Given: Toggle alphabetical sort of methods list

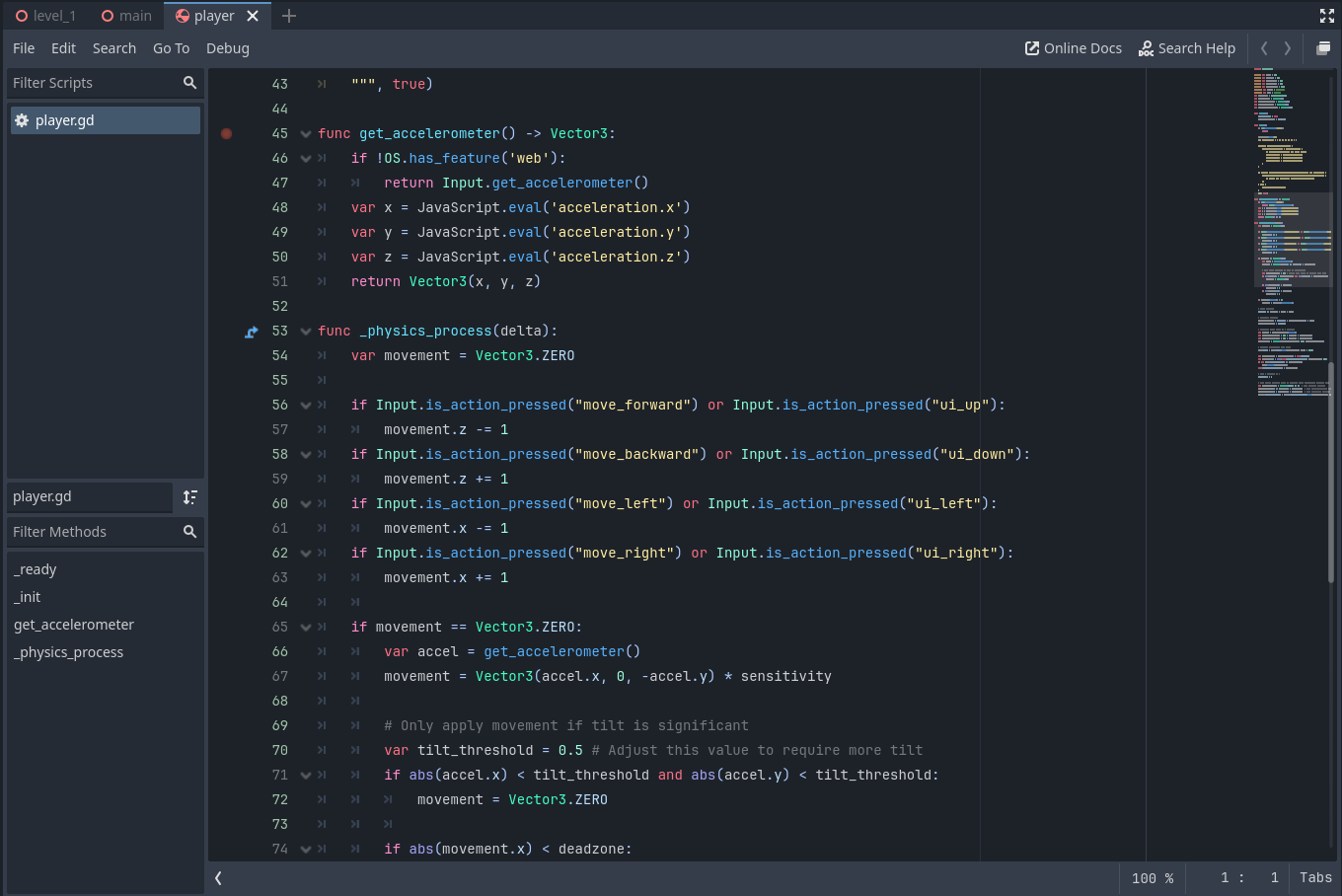Looking at the screenshot, I should tap(190, 497).
